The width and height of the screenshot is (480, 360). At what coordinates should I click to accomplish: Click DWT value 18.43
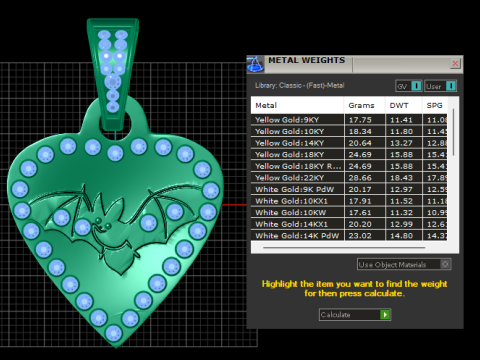401,178
